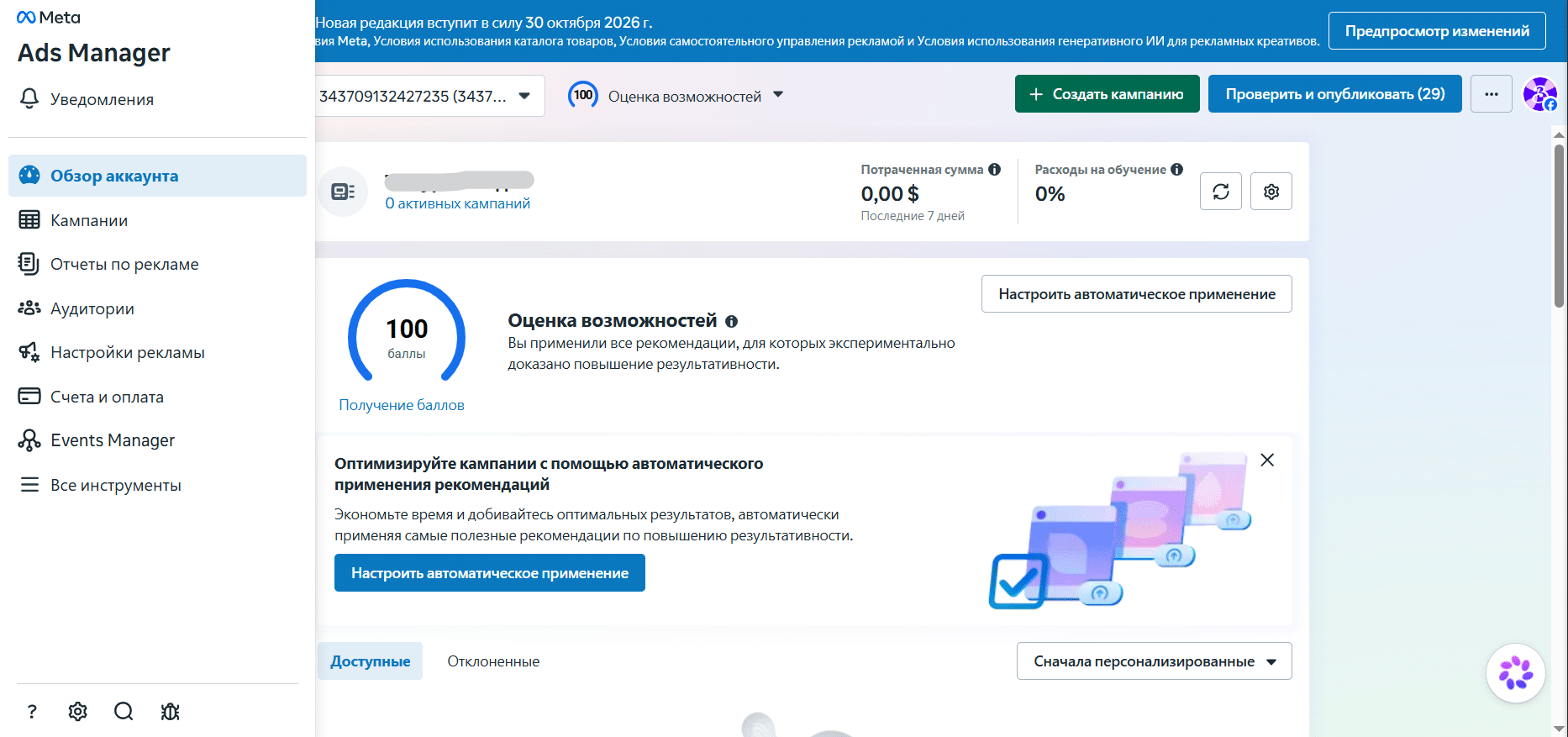Close the automatic recommendations banner
The height and width of the screenshot is (737, 1568).
(1267, 460)
